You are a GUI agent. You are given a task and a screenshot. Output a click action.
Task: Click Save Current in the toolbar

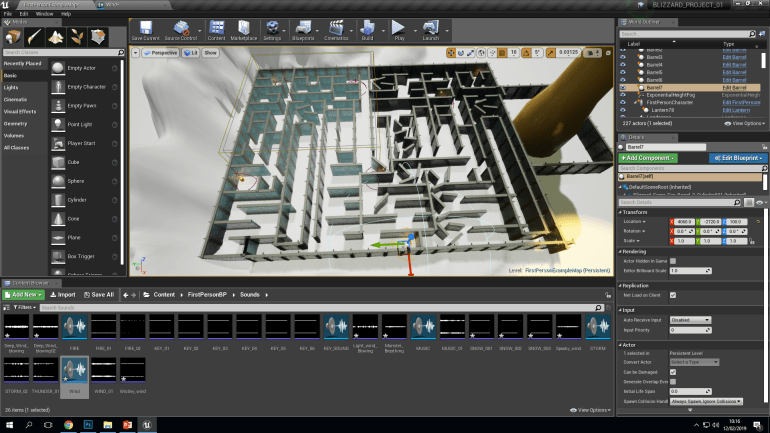(145, 30)
